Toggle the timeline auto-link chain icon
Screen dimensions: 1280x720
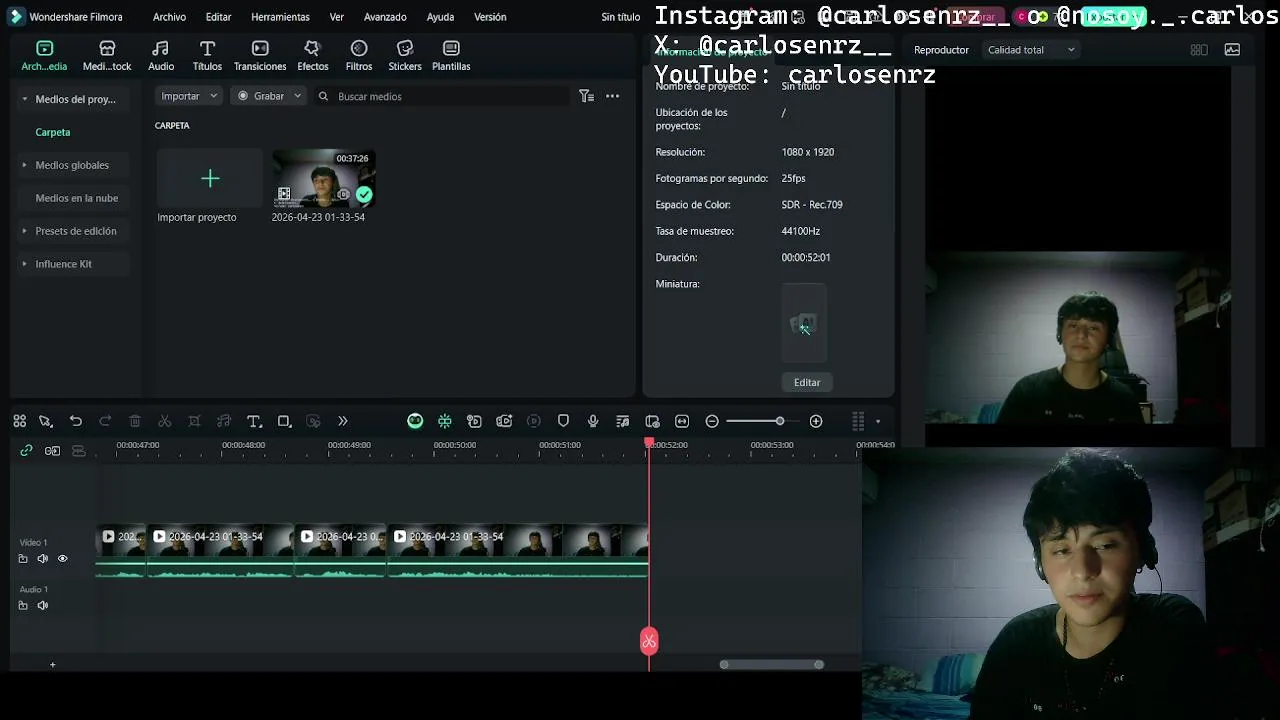click(x=26, y=451)
